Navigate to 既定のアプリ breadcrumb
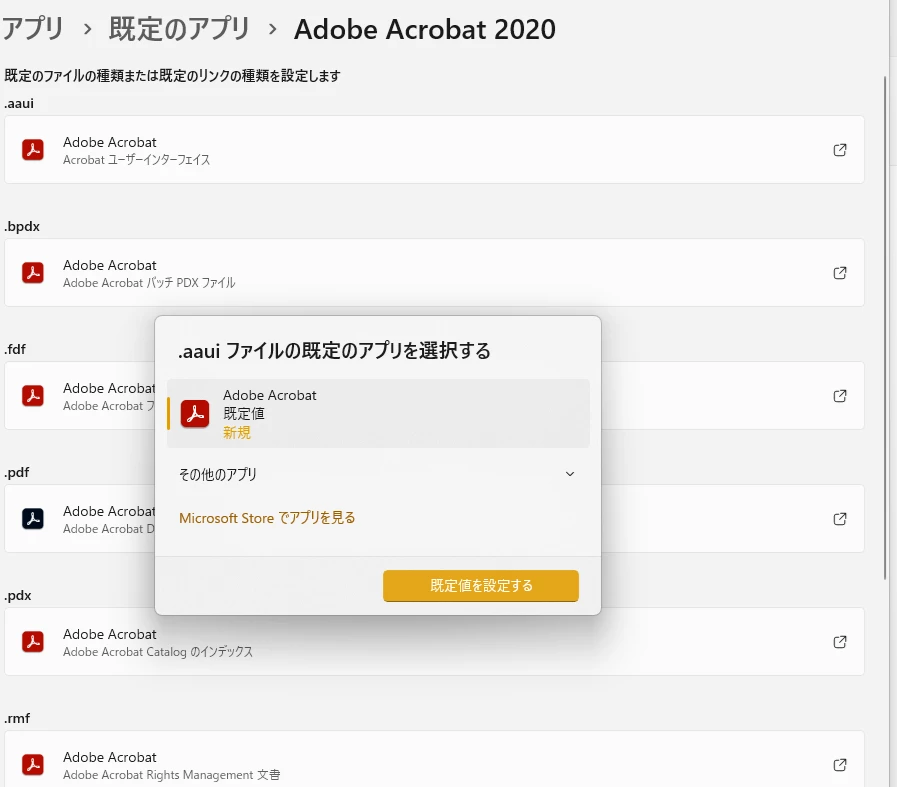This screenshot has width=897, height=787. (179, 29)
